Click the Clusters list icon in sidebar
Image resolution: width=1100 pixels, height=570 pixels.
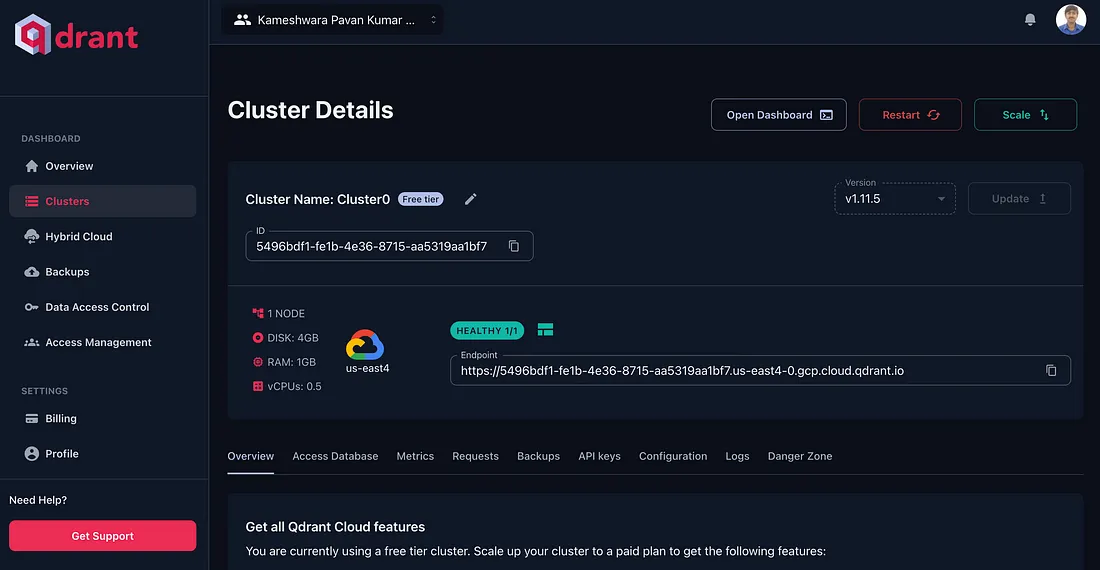pyautogui.click(x=32, y=201)
